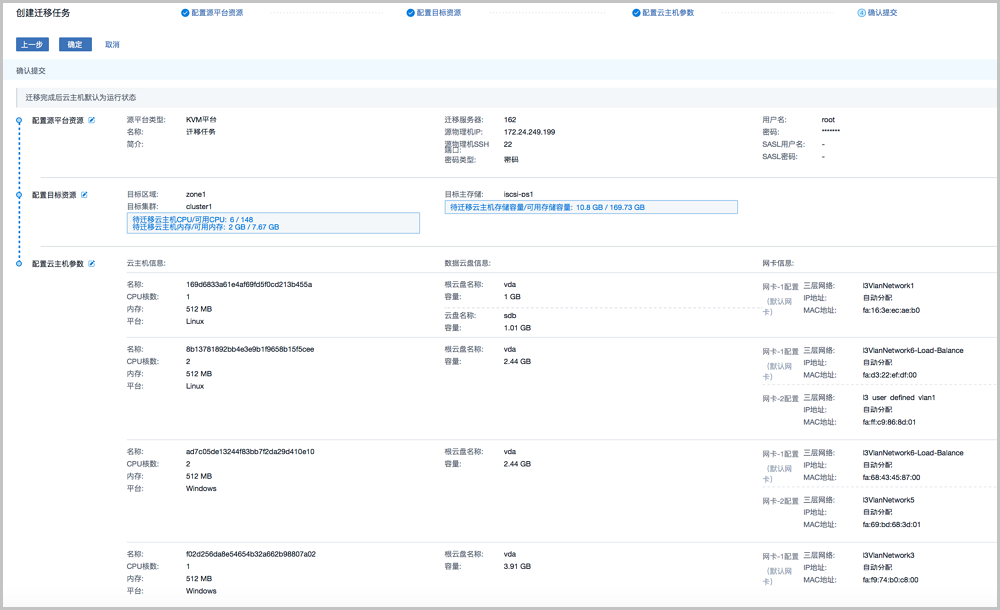Click VM name 169d6833a61e4af69fd5f0cd213b455a
The image size is (1000, 610).
(249, 285)
